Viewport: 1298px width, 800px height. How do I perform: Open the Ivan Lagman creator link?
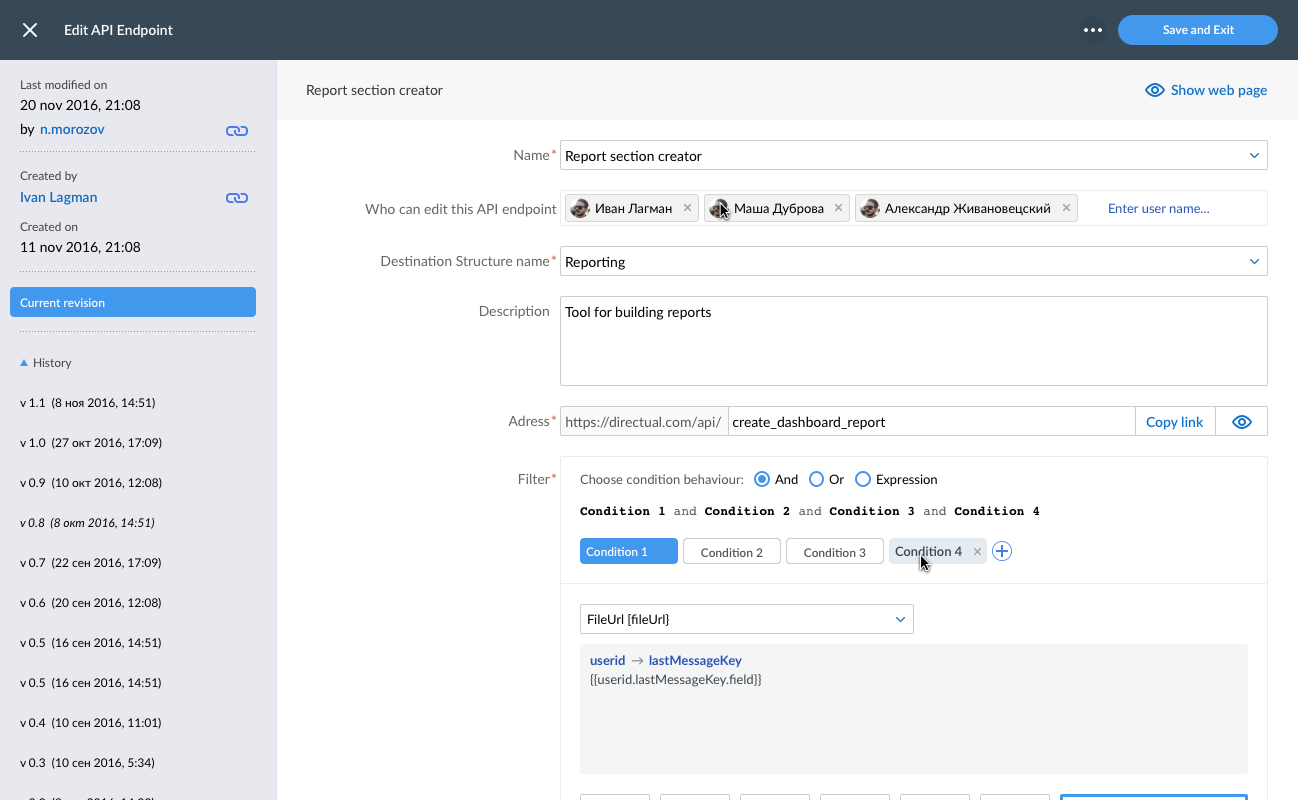pos(59,197)
